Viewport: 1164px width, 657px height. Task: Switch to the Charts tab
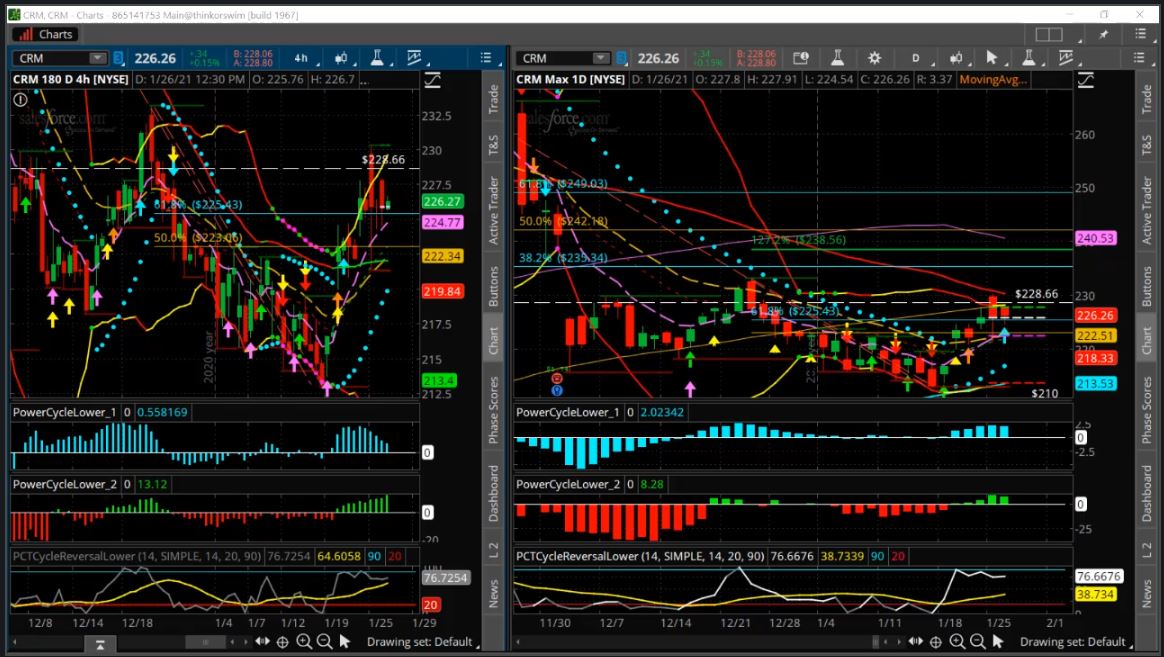pos(46,34)
